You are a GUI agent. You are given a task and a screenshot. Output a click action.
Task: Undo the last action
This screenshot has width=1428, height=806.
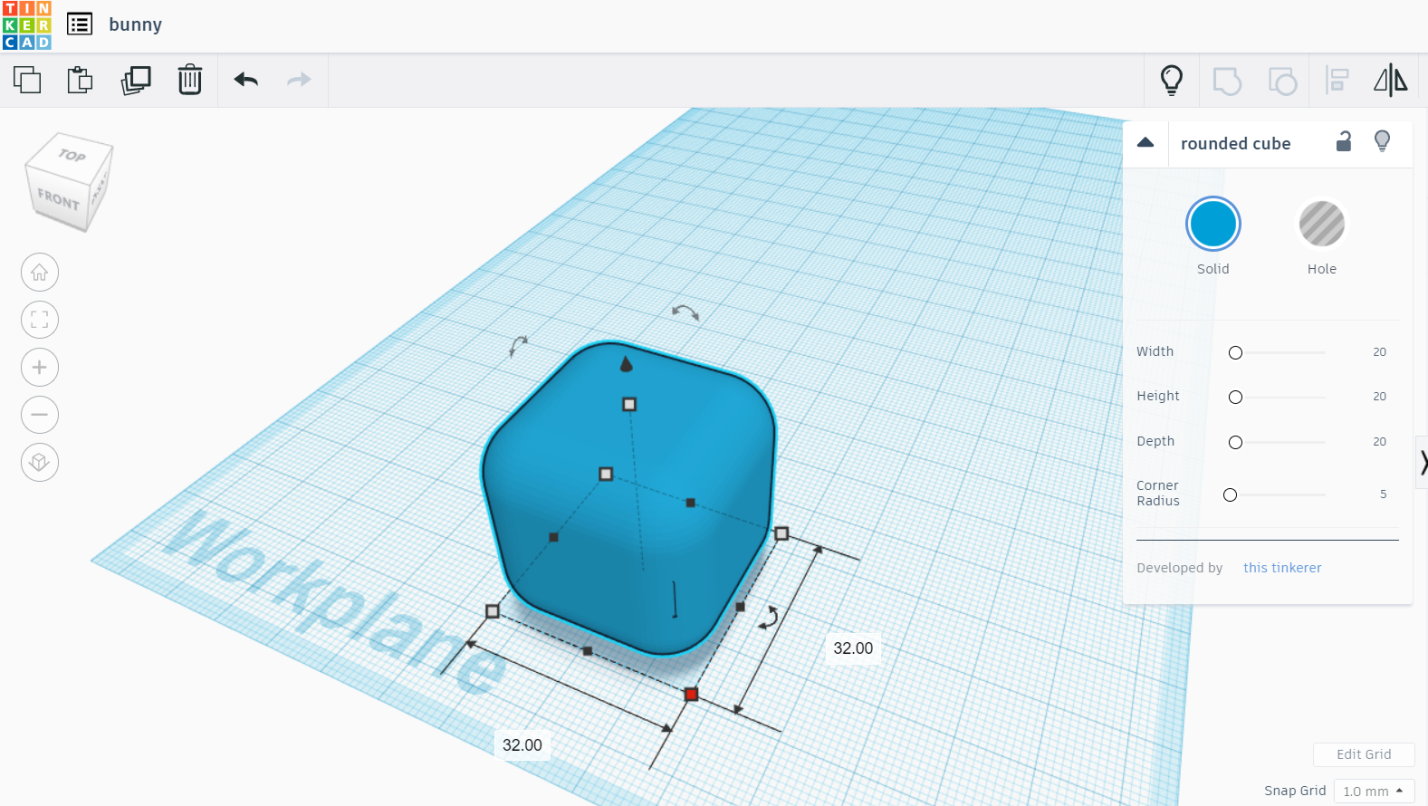pyautogui.click(x=246, y=79)
